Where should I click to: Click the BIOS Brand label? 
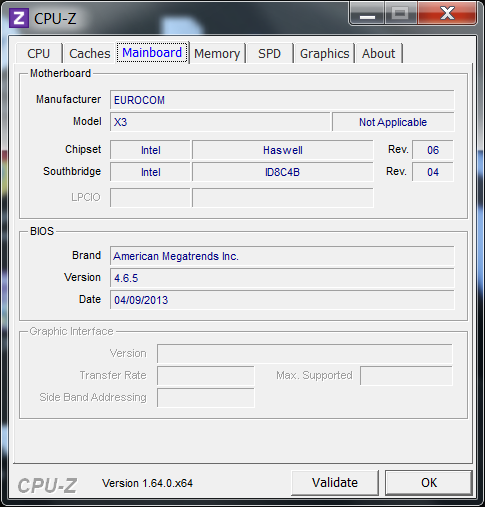(86, 255)
